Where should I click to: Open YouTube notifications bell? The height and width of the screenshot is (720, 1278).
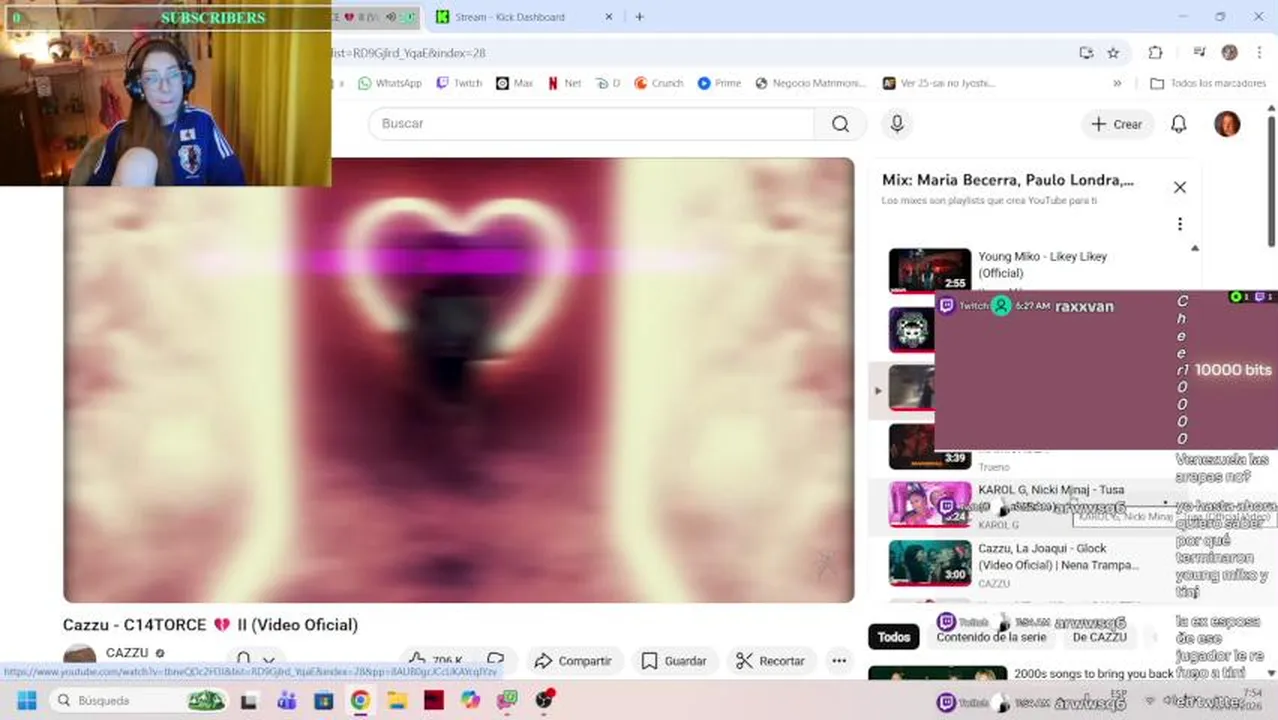click(1179, 124)
